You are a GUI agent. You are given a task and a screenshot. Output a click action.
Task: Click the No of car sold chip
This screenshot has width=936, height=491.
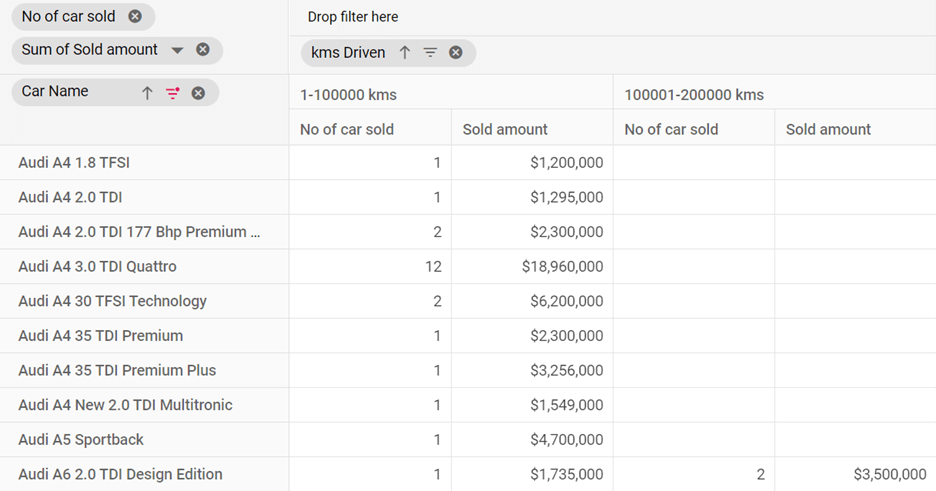tap(83, 17)
